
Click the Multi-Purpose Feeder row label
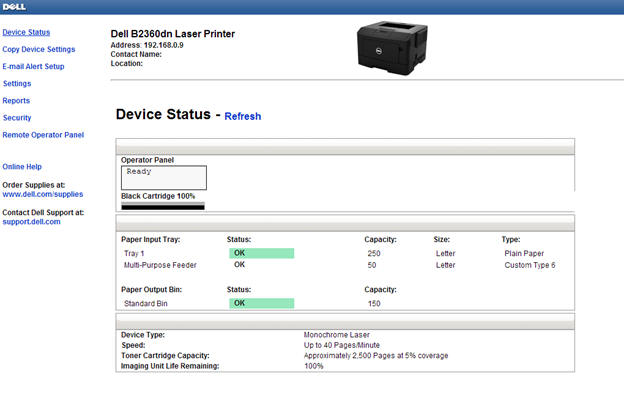pos(159,265)
